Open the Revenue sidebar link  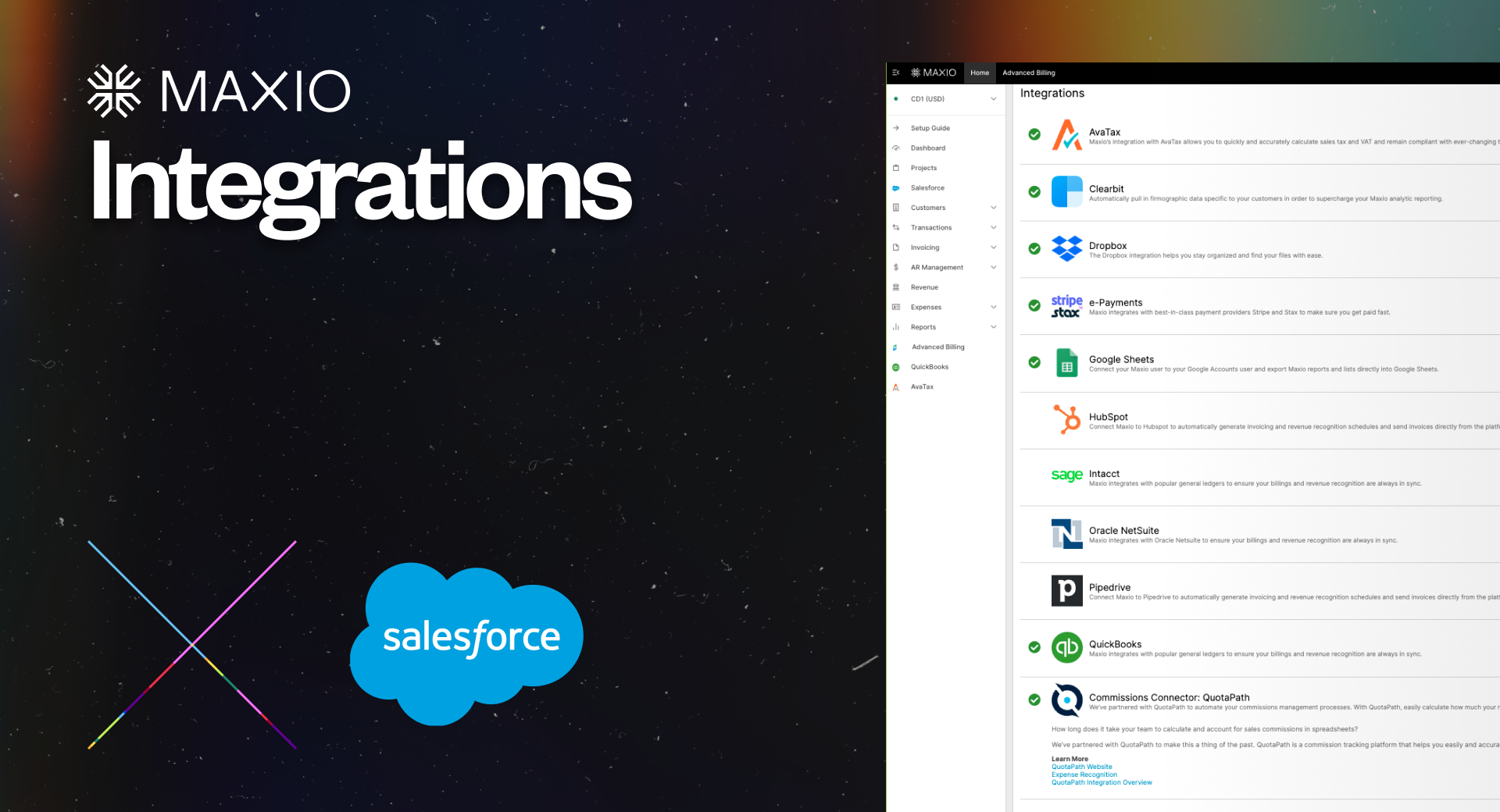coord(924,287)
